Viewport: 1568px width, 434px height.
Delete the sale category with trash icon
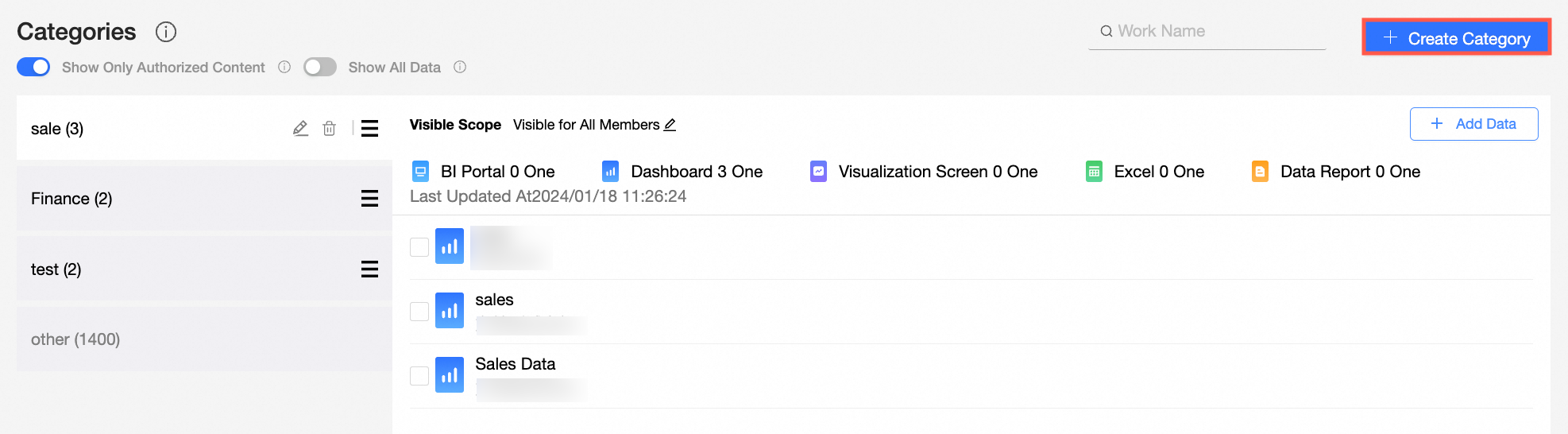point(329,128)
